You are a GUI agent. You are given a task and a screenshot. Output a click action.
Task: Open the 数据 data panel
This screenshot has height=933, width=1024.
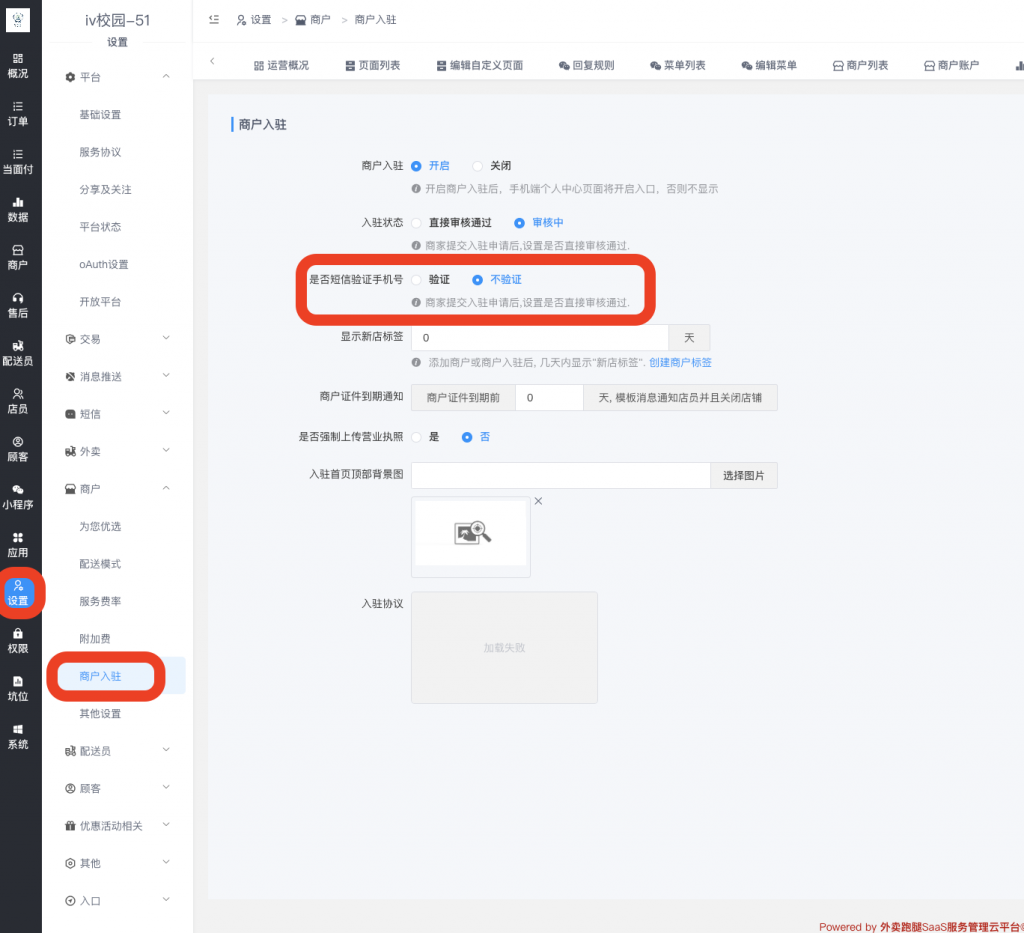click(x=19, y=209)
